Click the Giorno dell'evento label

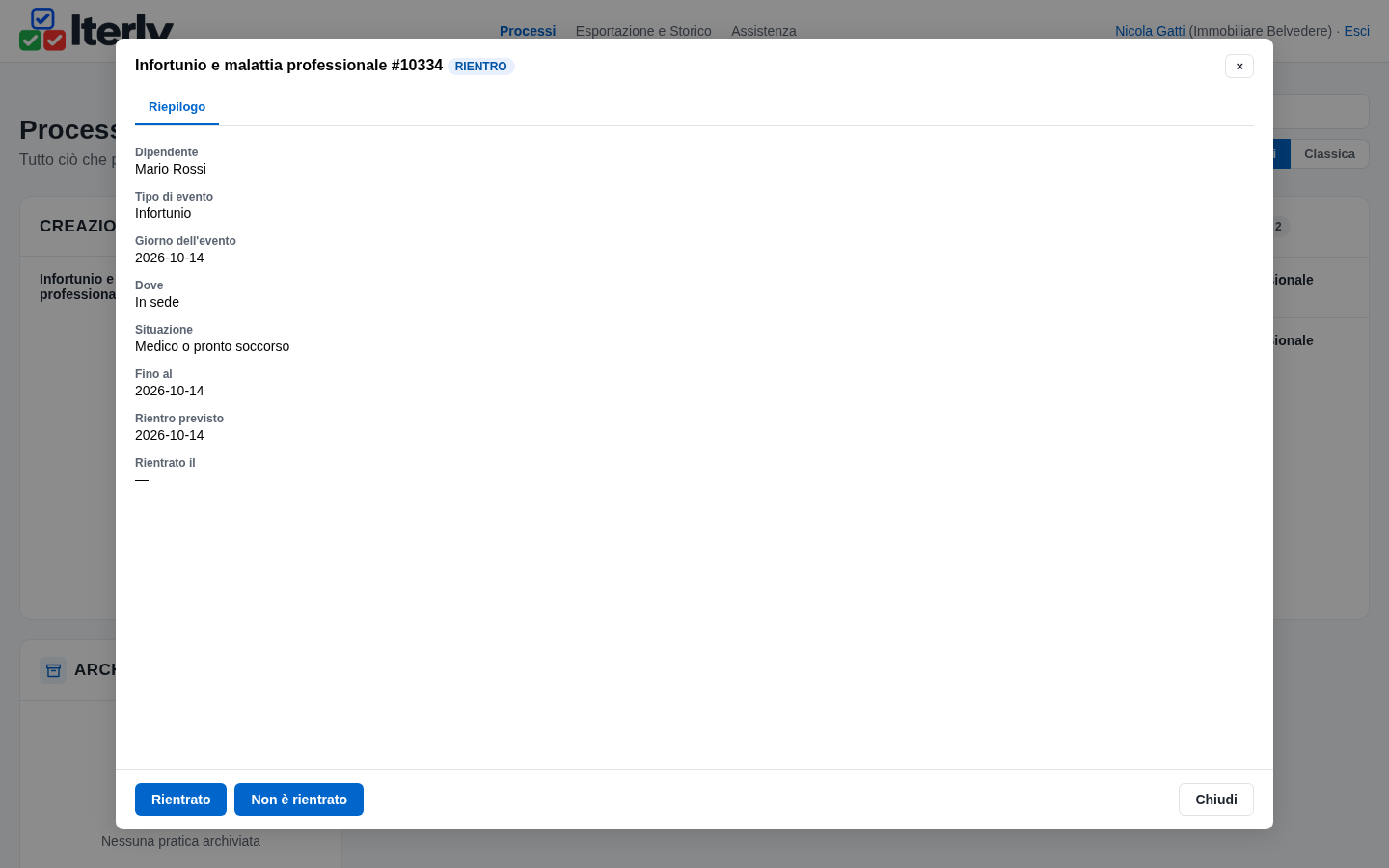[x=185, y=241]
